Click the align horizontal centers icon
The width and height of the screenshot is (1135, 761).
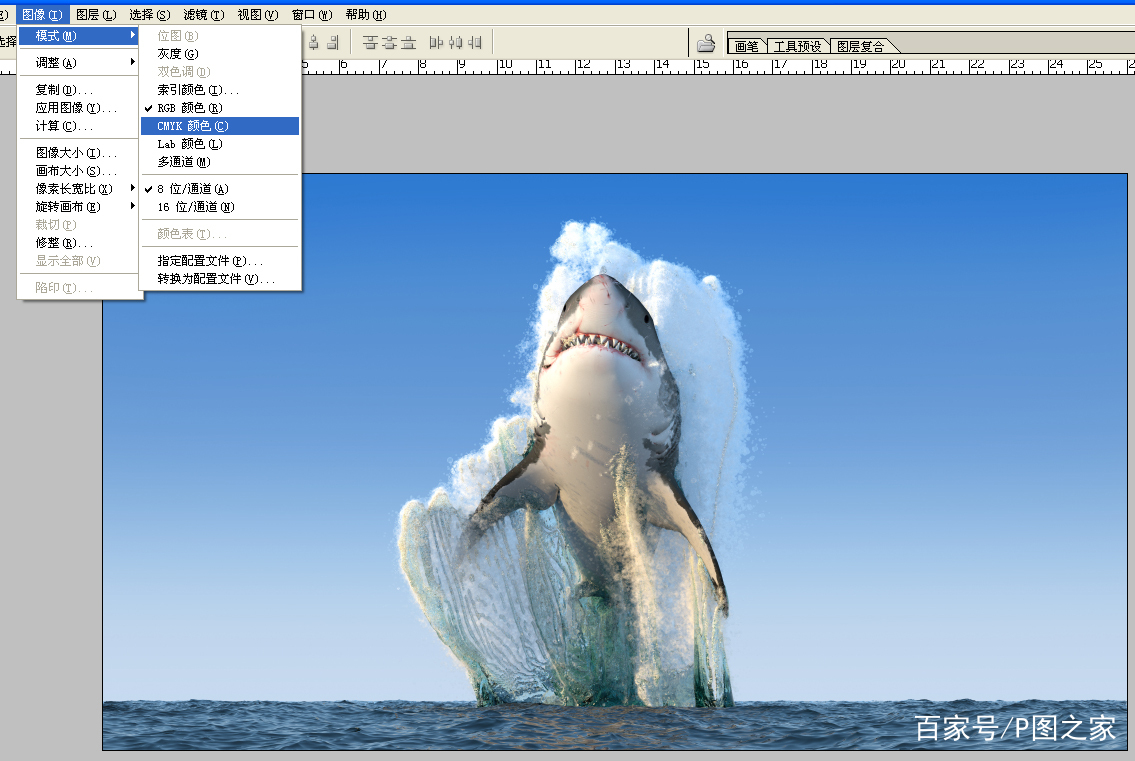coord(315,42)
